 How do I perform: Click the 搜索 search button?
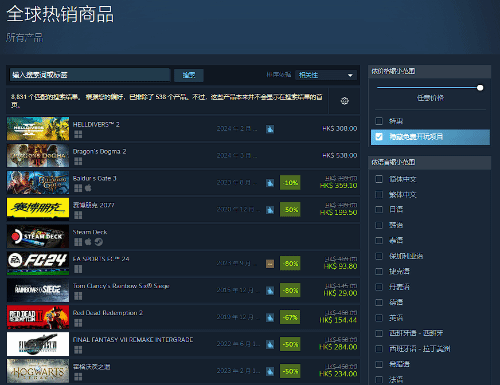189,75
